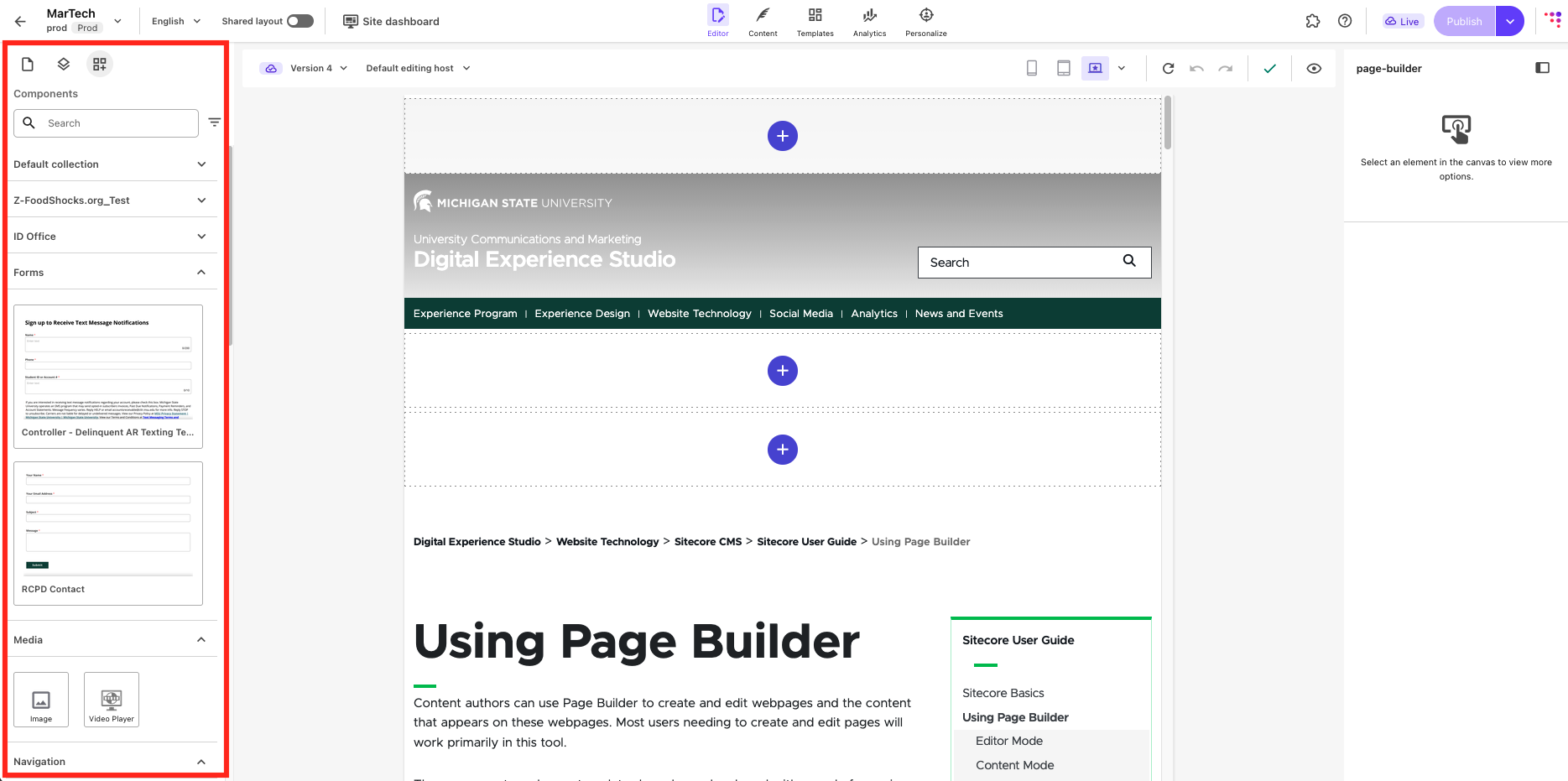
Task: Open the app switcher dots icon
Action: click(x=1553, y=20)
